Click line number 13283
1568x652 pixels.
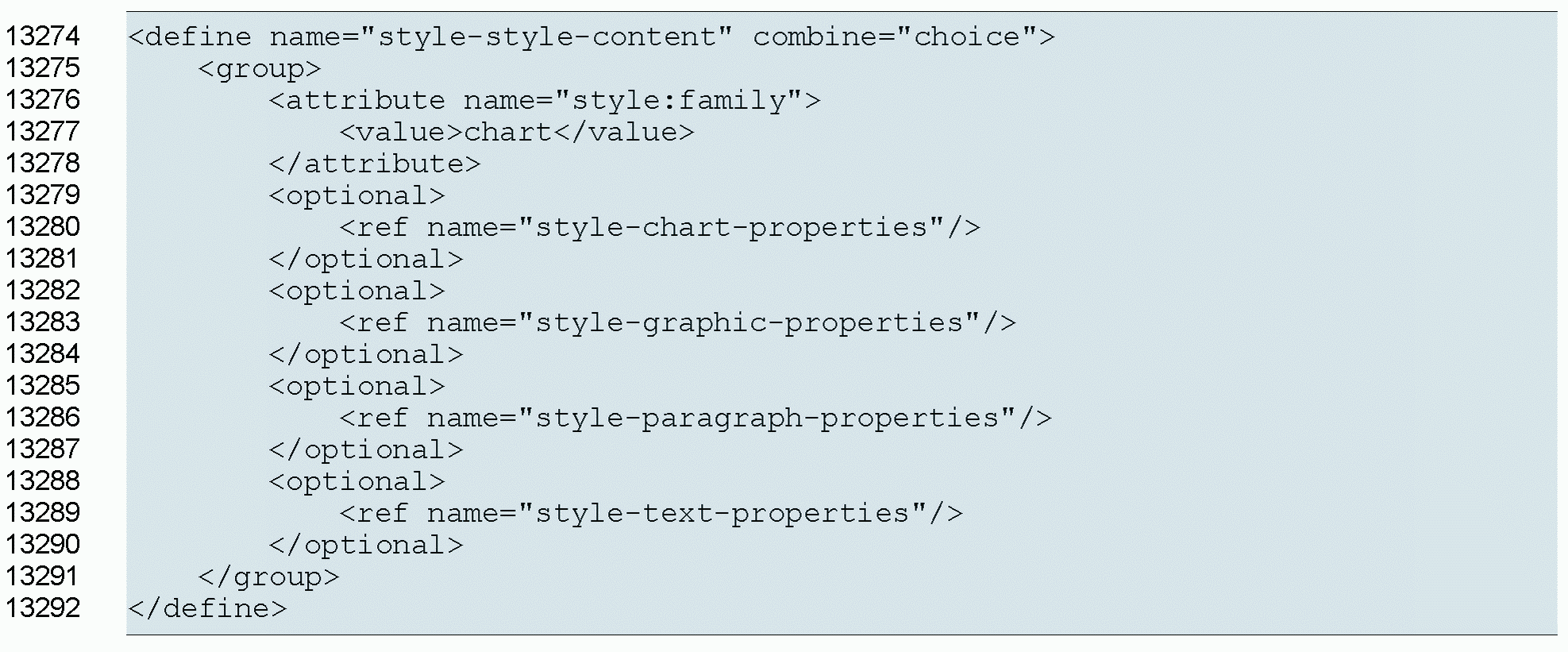pyautogui.click(x=43, y=322)
